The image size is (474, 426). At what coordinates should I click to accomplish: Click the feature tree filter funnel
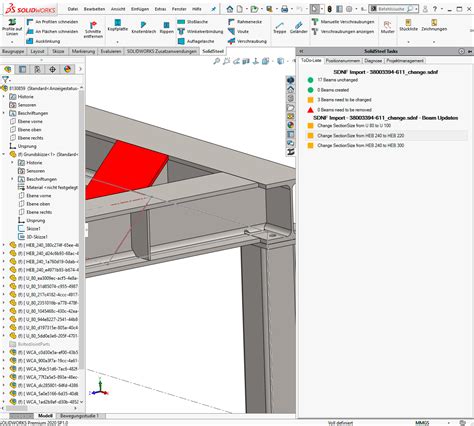(5, 79)
